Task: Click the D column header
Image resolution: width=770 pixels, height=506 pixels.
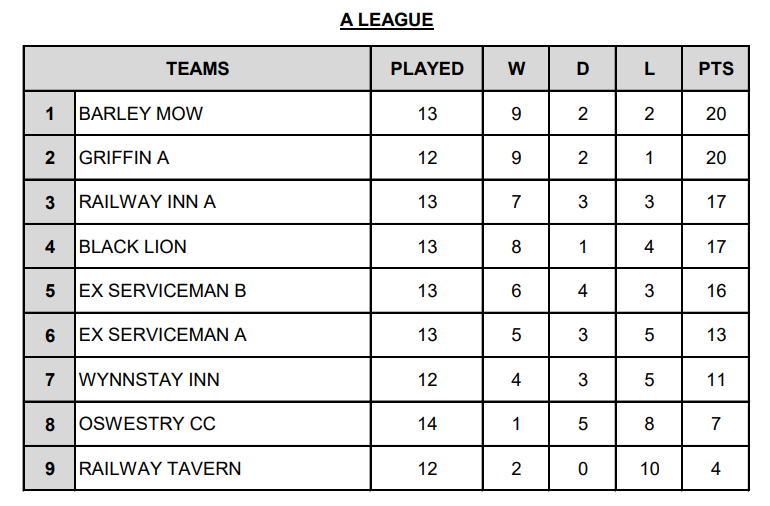Action: (583, 69)
